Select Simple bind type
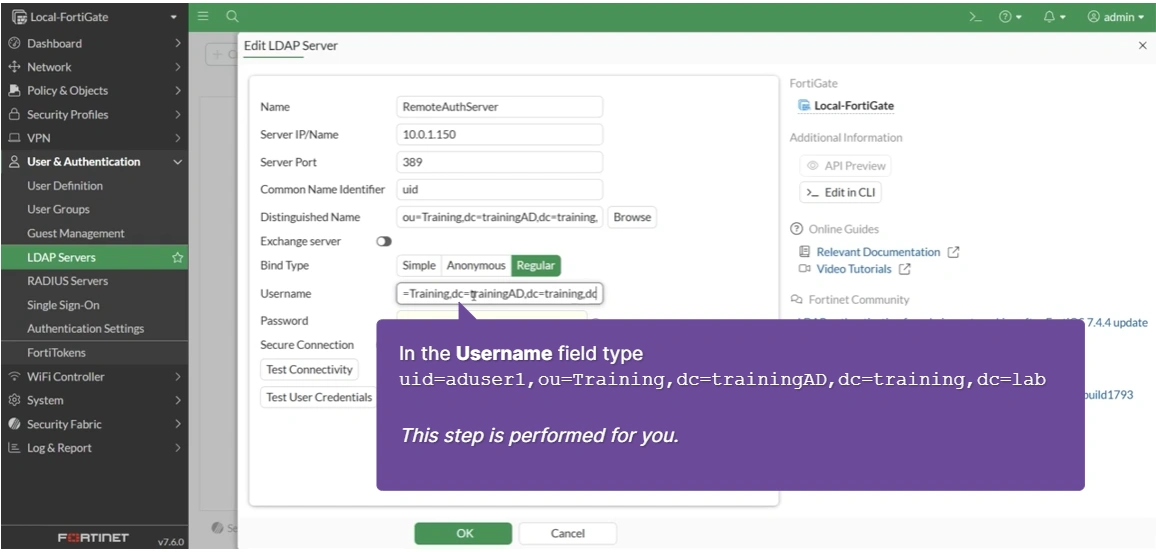Screen dimensions: 1156x552 coord(419,265)
